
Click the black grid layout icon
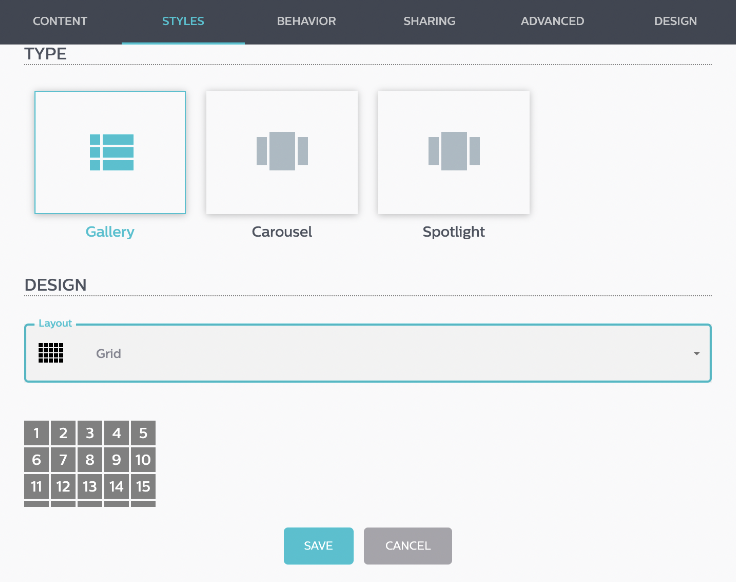click(x=51, y=353)
